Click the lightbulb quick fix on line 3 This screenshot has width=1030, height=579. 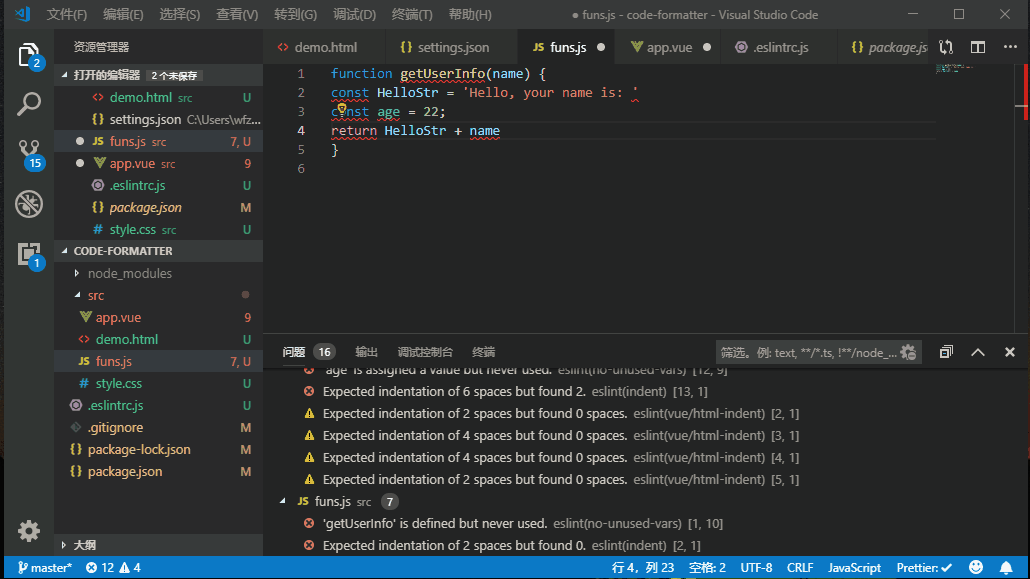tap(342, 108)
